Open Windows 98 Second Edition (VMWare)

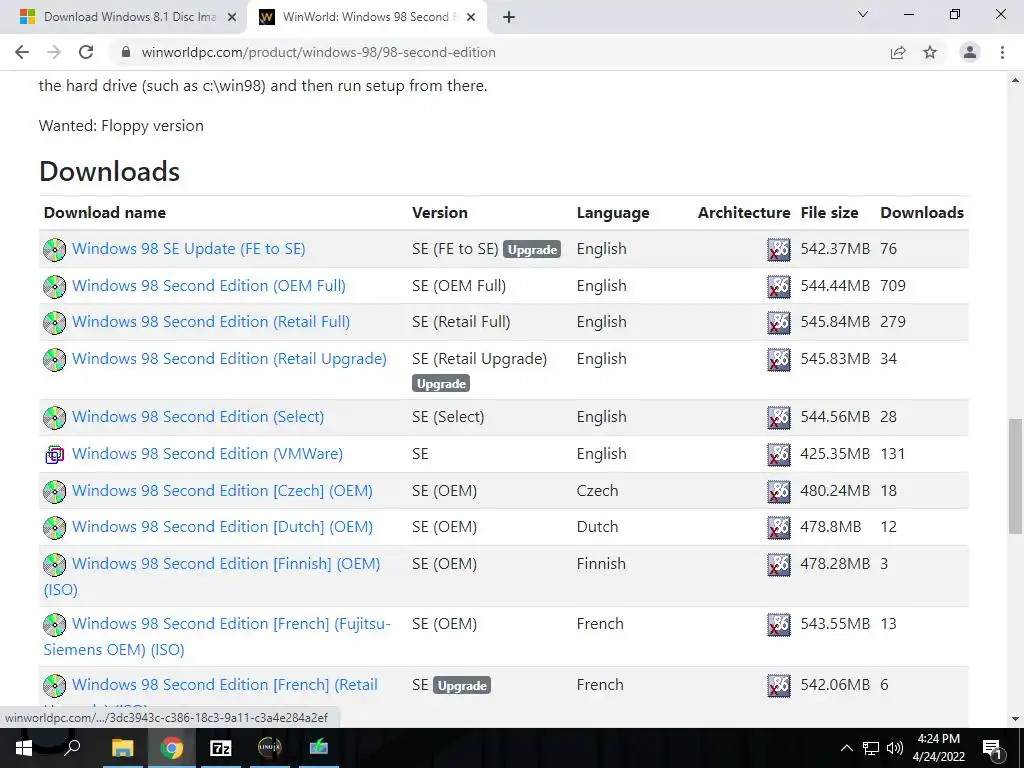pyautogui.click(x=207, y=453)
